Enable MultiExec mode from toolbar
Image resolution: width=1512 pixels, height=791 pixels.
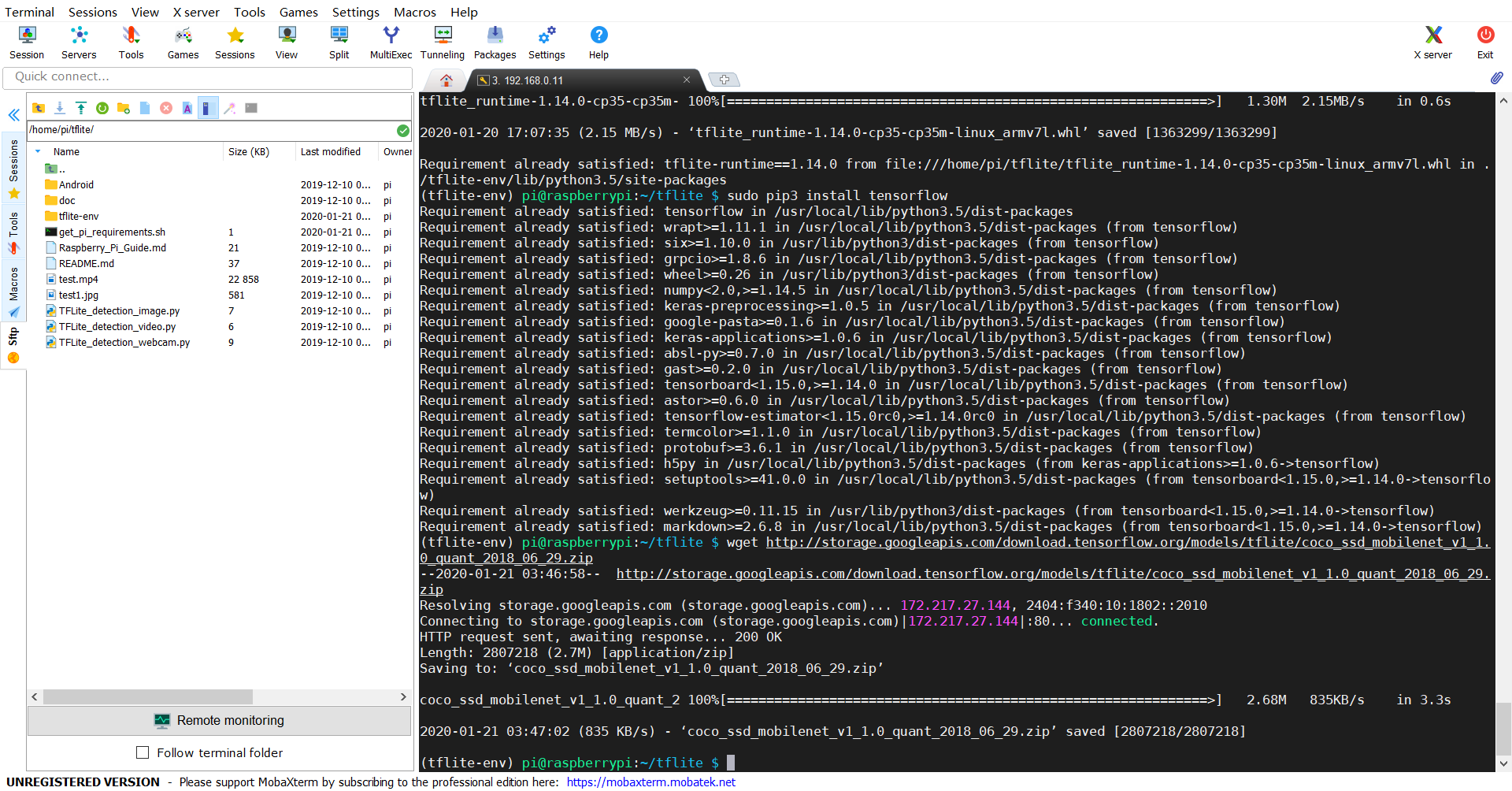pos(391,43)
